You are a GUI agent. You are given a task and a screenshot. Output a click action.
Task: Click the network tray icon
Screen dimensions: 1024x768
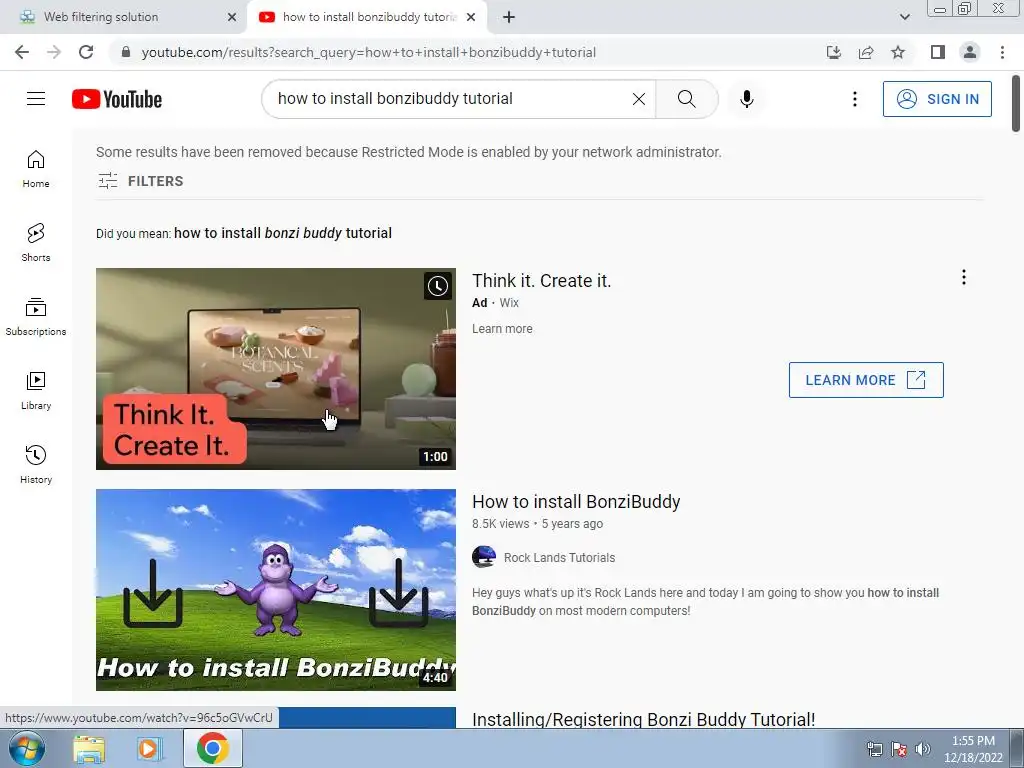(x=874, y=749)
